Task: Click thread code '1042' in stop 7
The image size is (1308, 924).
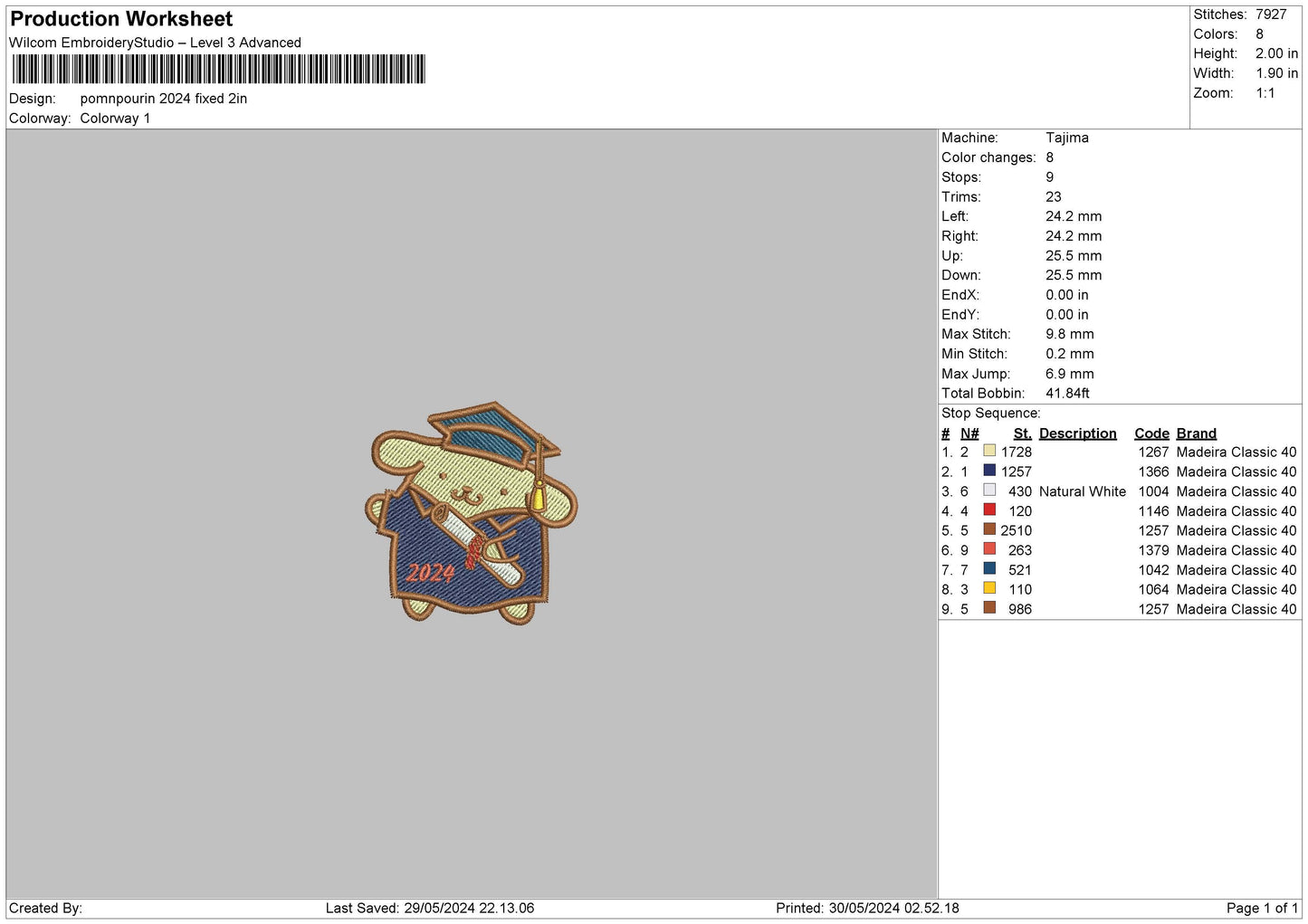Action: [x=1154, y=569]
